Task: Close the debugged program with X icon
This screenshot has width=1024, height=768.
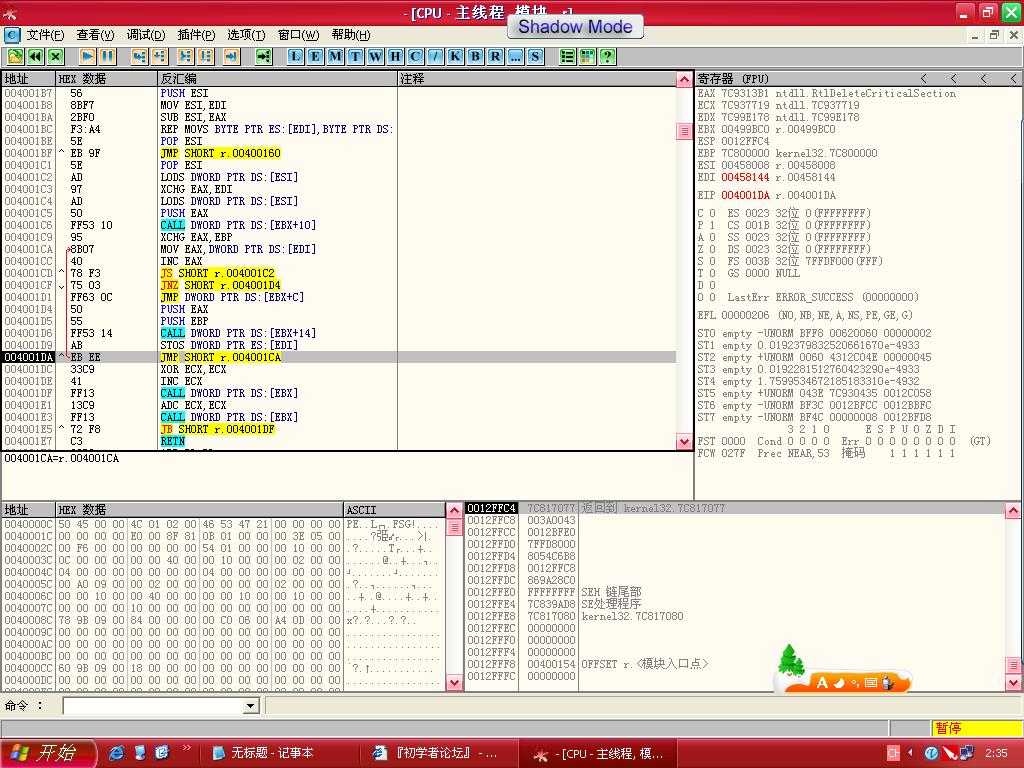Action: (56, 56)
